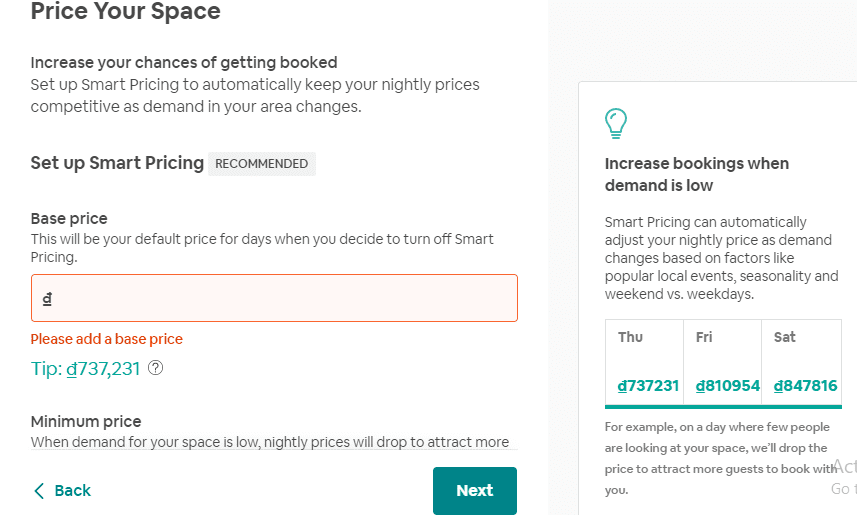This screenshot has width=857, height=515.
Task: Select Friday price ₫810954 in example table
Action: [727, 386]
